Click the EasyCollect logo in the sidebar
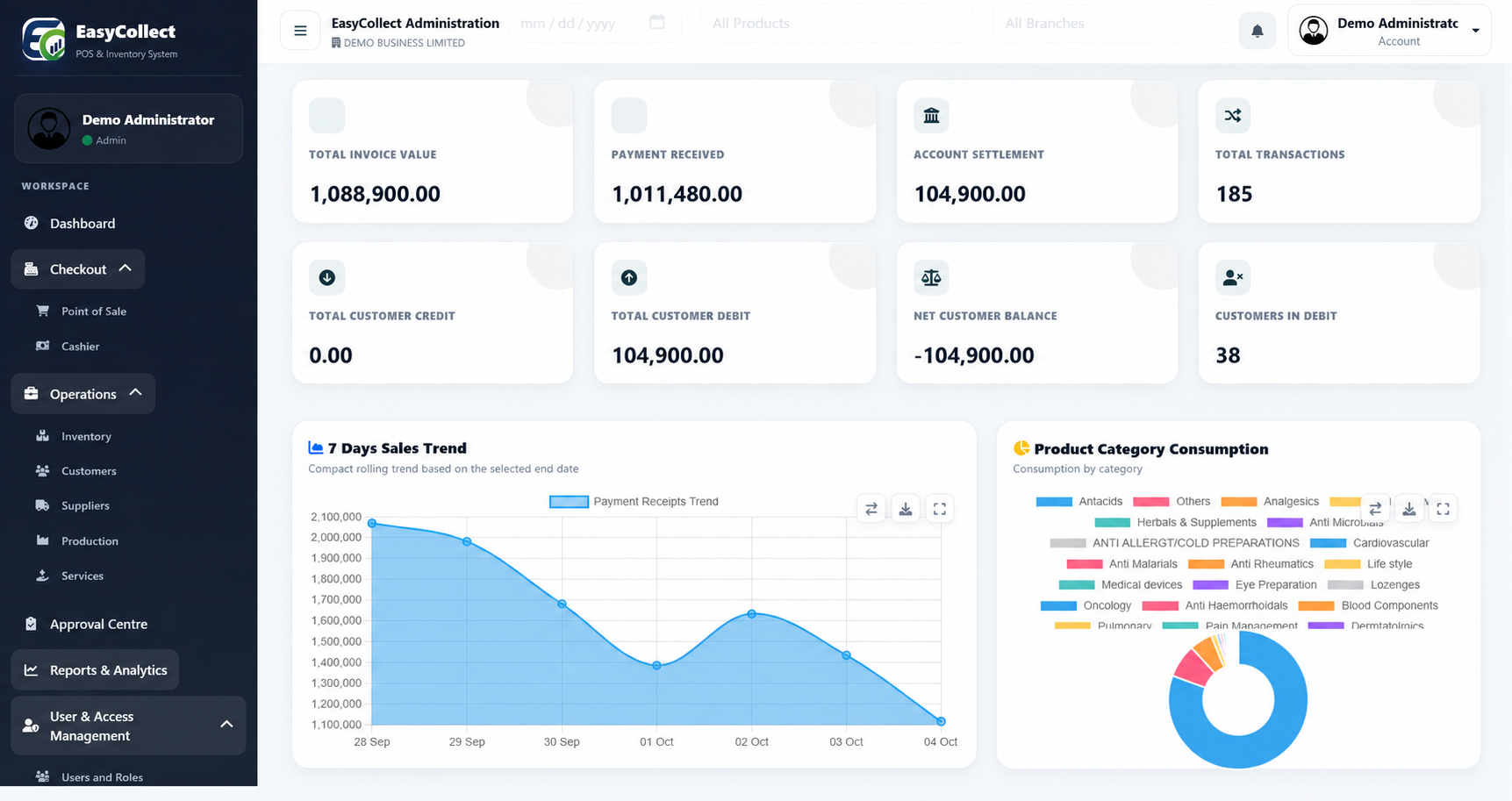The width and height of the screenshot is (1512, 801). 44,39
